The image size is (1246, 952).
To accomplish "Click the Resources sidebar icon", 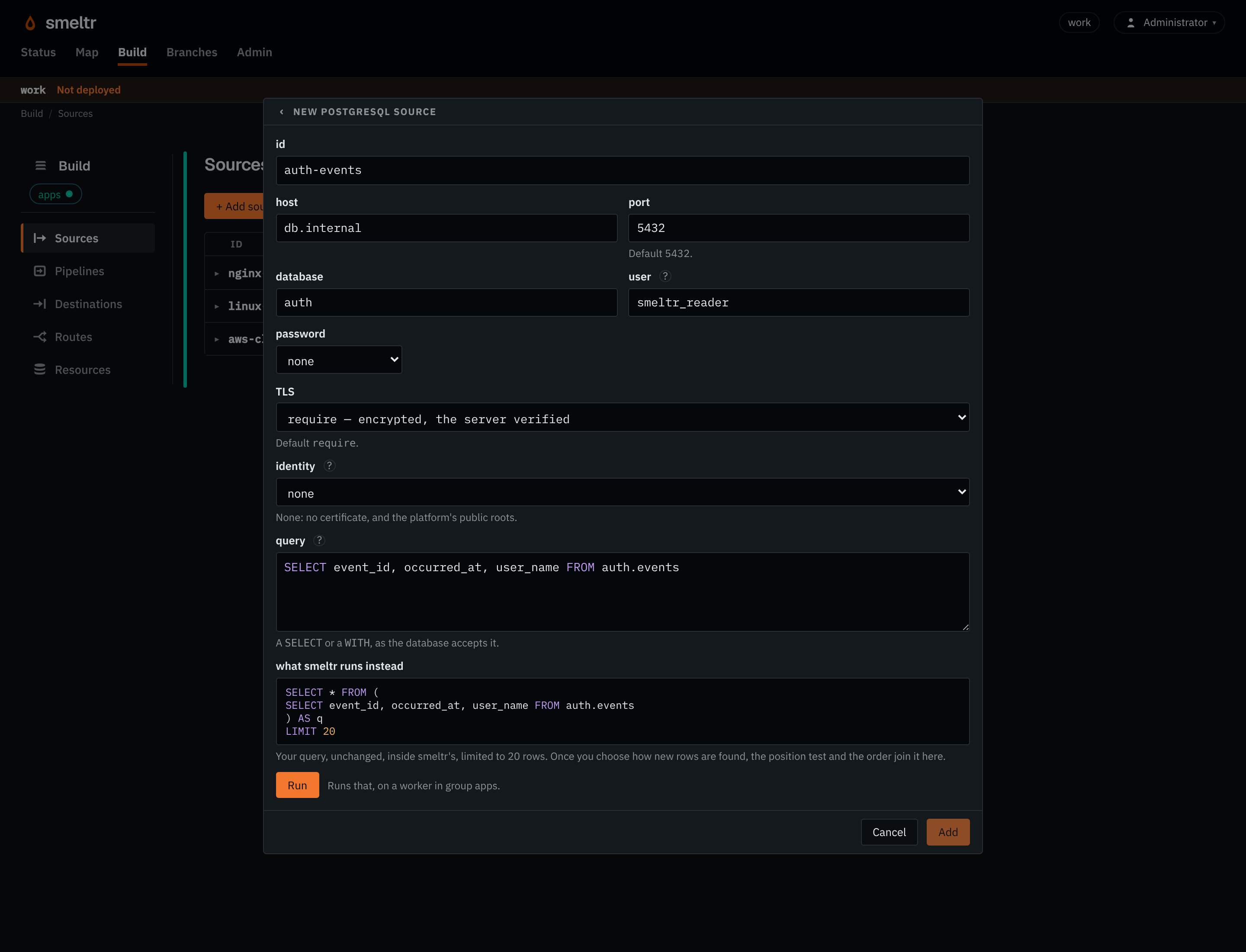I will pyautogui.click(x=40, y=370).
